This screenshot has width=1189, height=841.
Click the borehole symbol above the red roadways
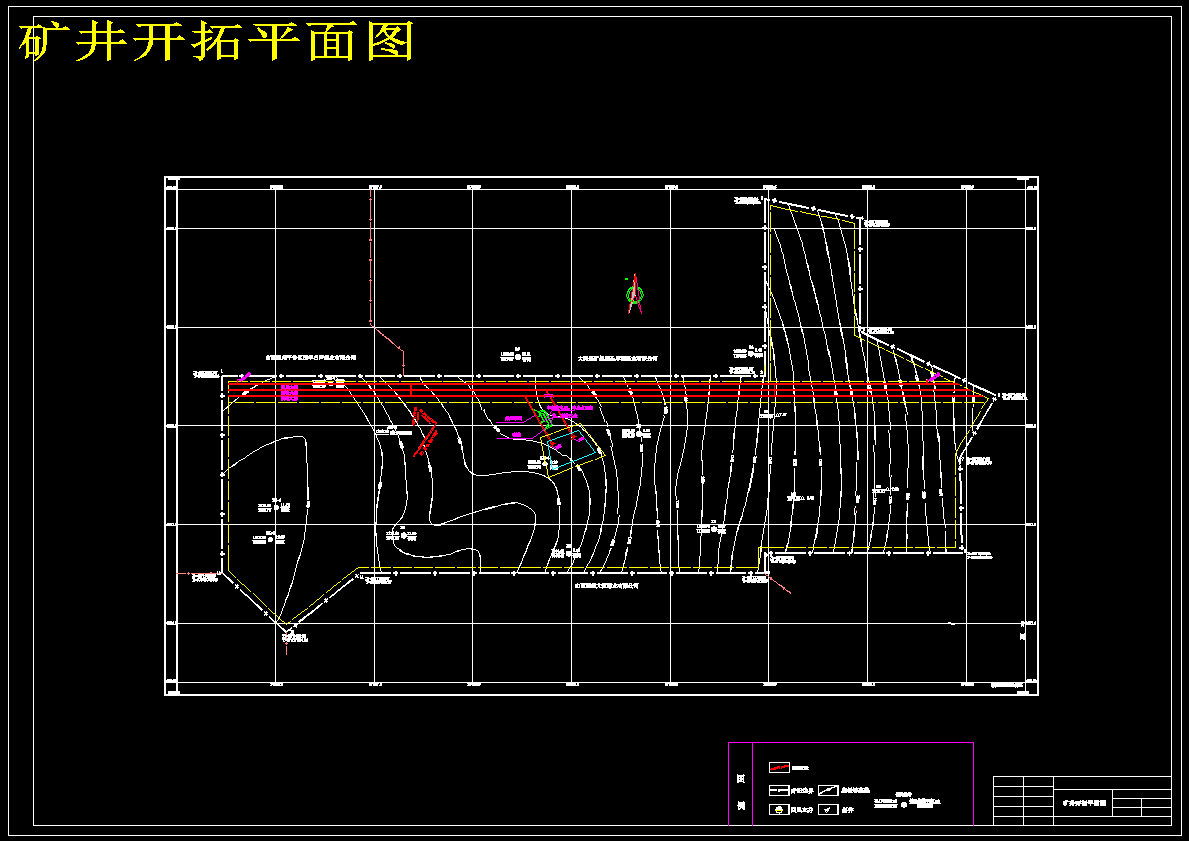pyautogui.click(x=518, y=356)
